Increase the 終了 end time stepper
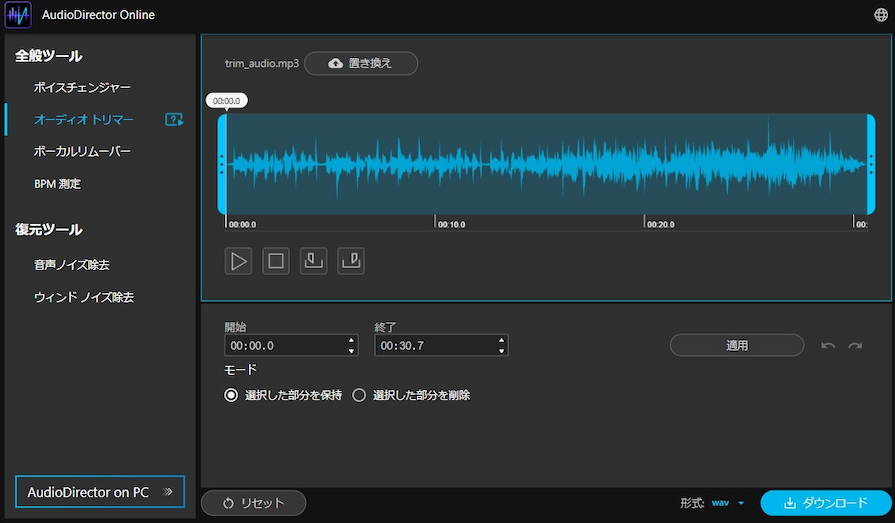 click(x=501, y=340)
